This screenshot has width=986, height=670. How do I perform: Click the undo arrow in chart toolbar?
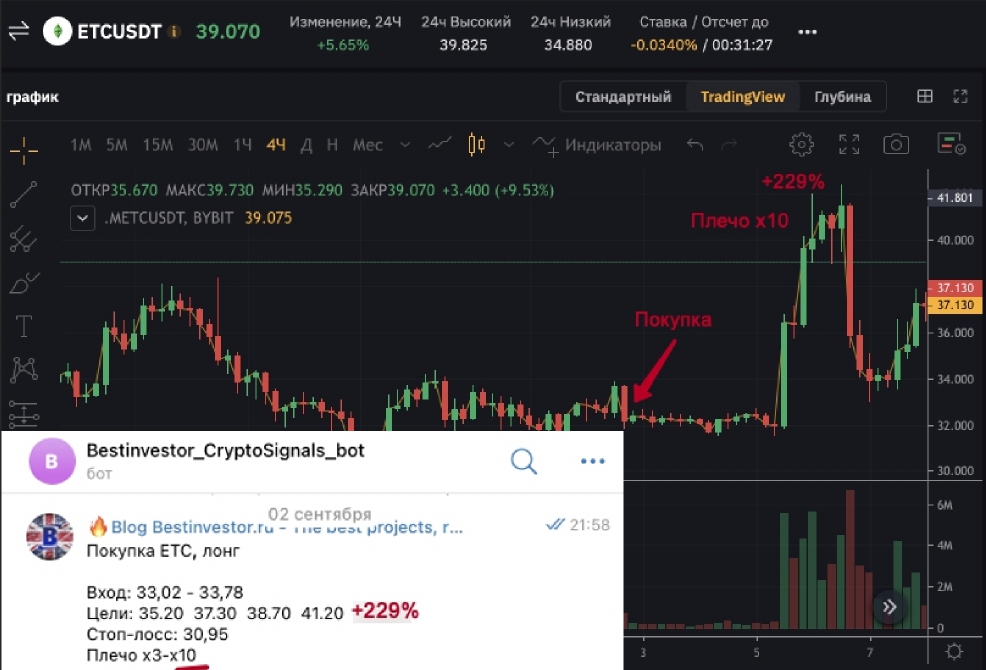tap(695, 145)
